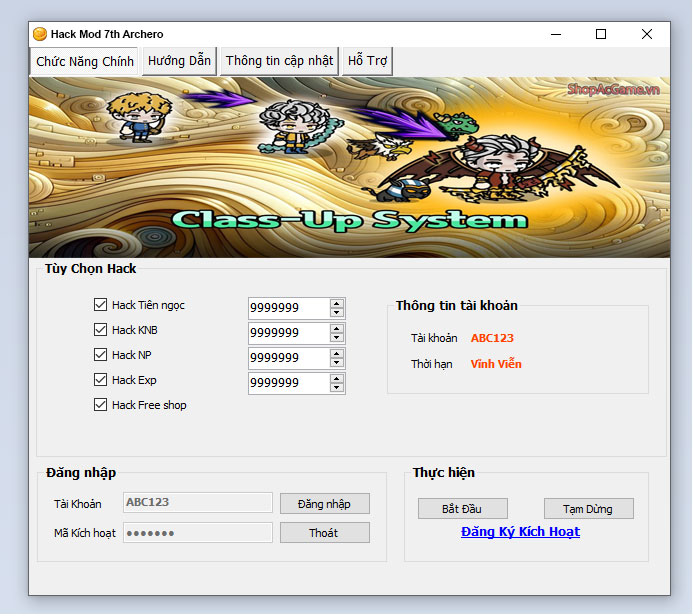Maximize the Hack Mod window
The height and width of the screenshot is (616, 693).
601,34
